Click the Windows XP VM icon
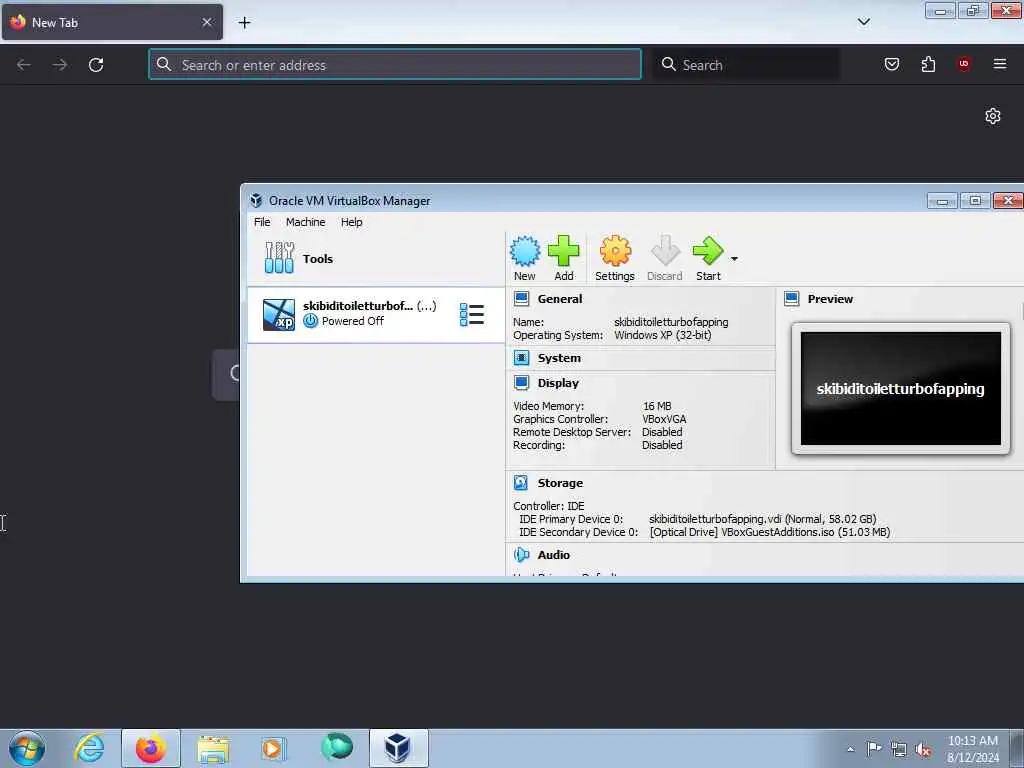Viewport: 1024px width, 768px height. point(278,314)
